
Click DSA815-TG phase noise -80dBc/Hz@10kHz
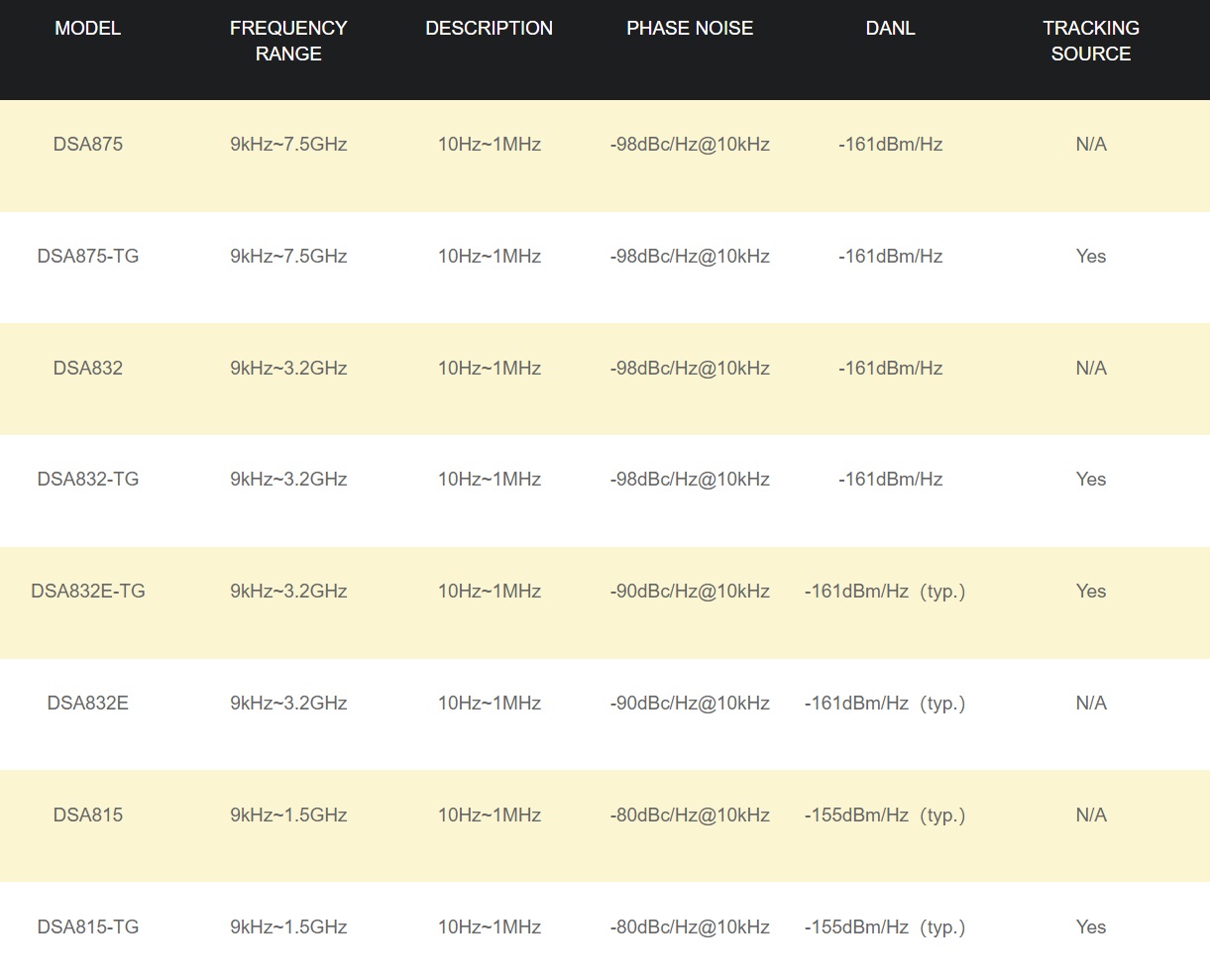coord(690,927)
